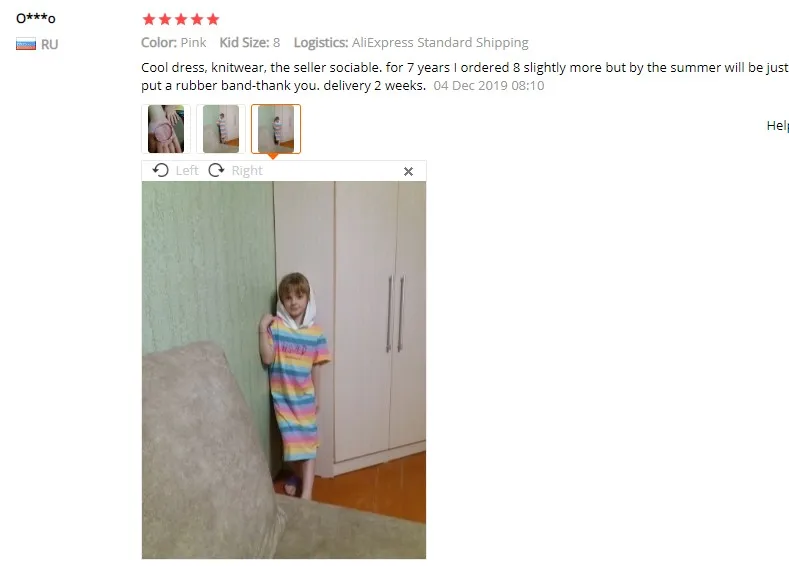This screenshot has width=789, height=566.
Task: Click the reviewer name O***o
Action: coord(36,19)
